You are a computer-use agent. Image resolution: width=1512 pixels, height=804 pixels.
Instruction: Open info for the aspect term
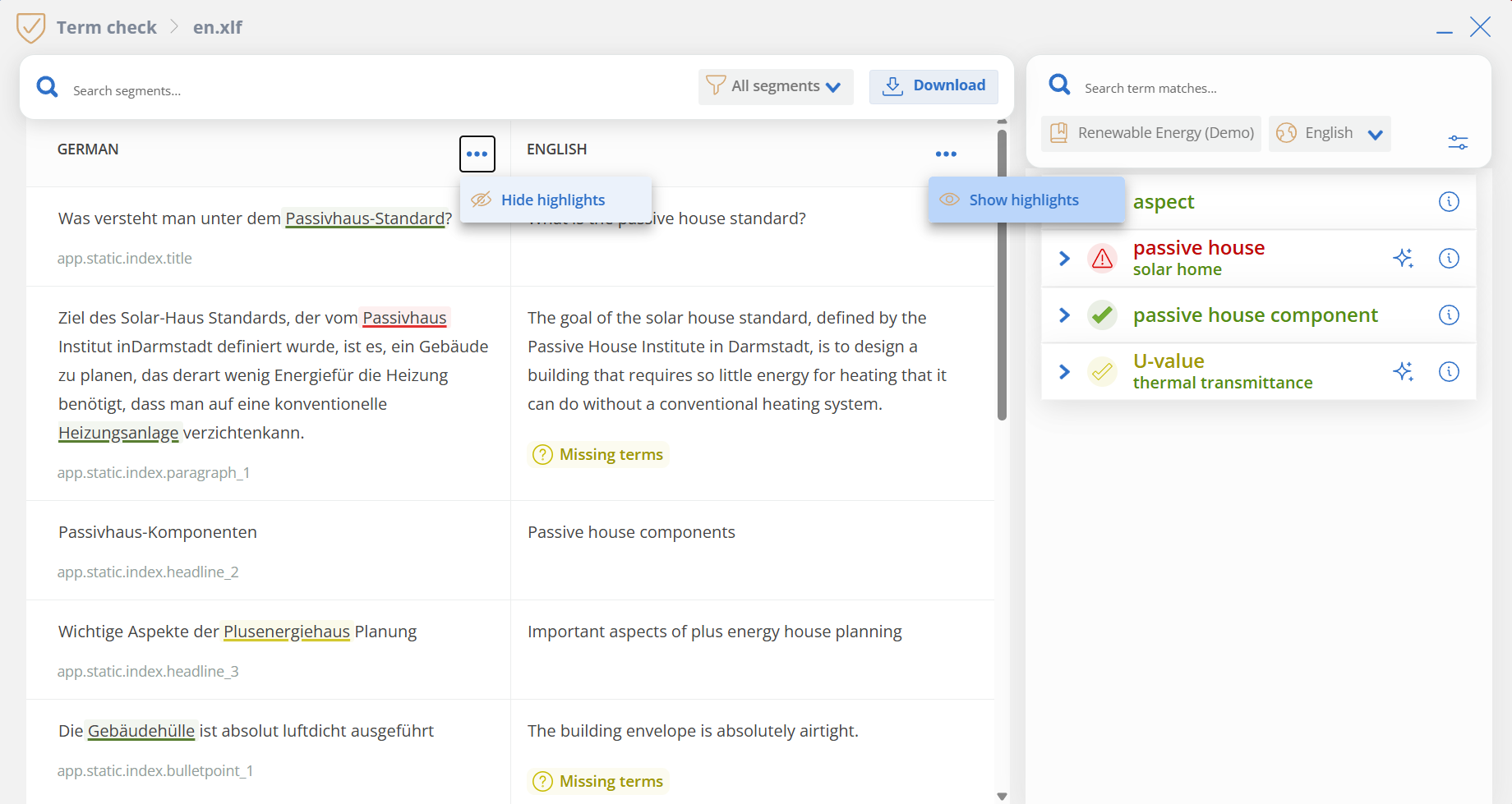(1449, 201)
